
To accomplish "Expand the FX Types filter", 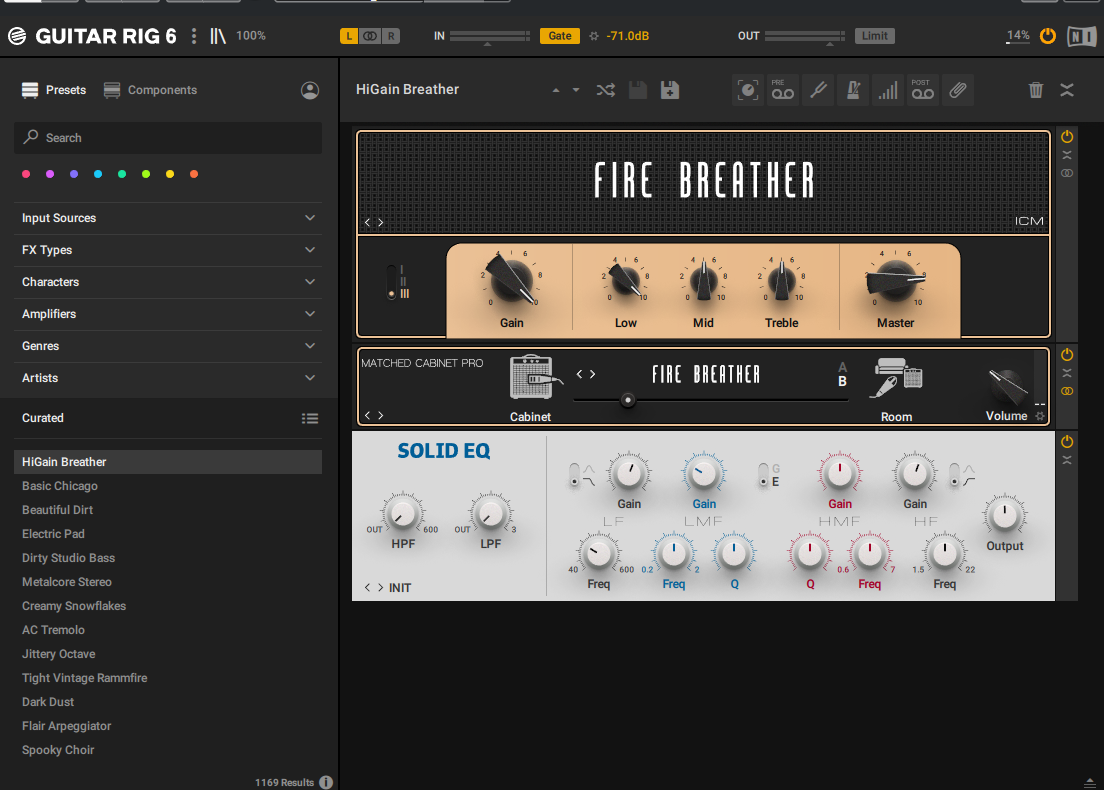I will [x=168, y=250].
